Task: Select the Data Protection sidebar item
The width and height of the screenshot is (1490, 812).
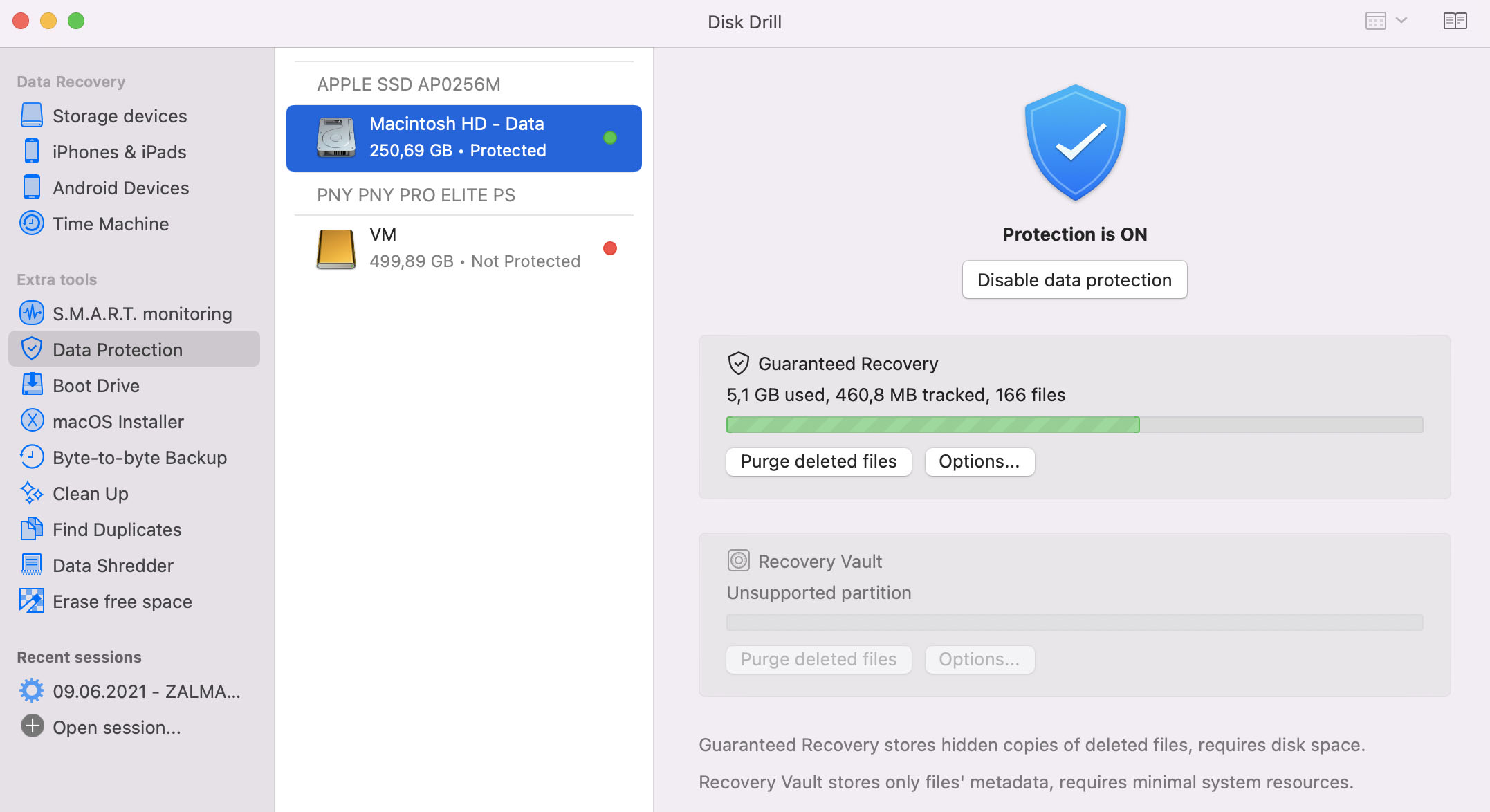Action: click(x=134, y=349)
